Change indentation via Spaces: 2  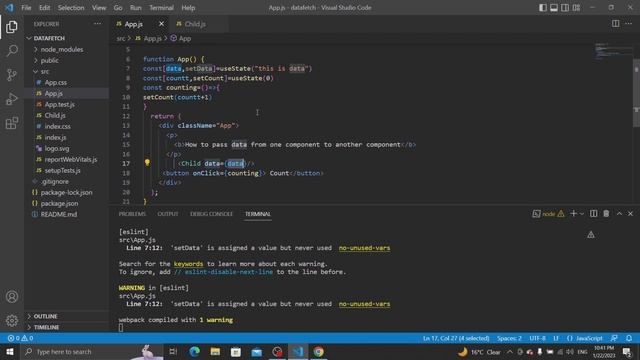click(509, 338)
